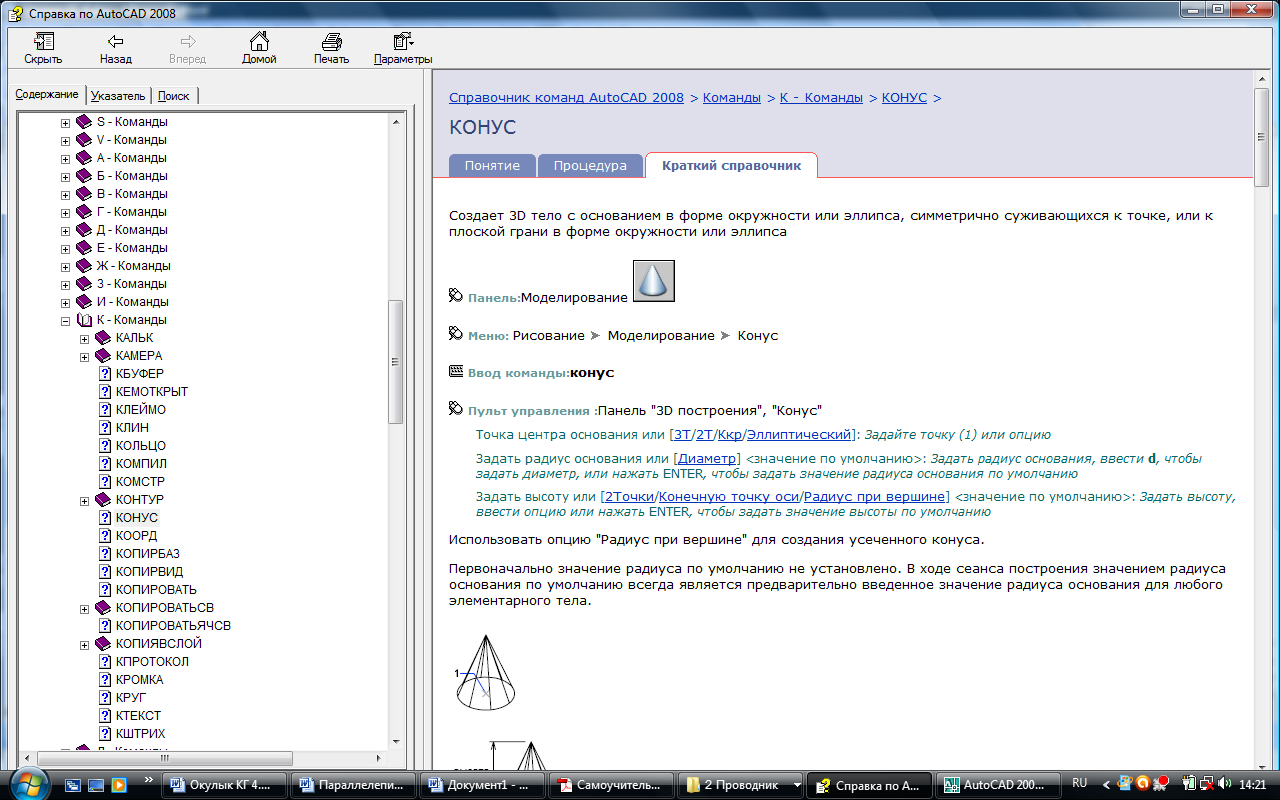
Task: Switch to the Указатель tab
Action: coord(118,96)
